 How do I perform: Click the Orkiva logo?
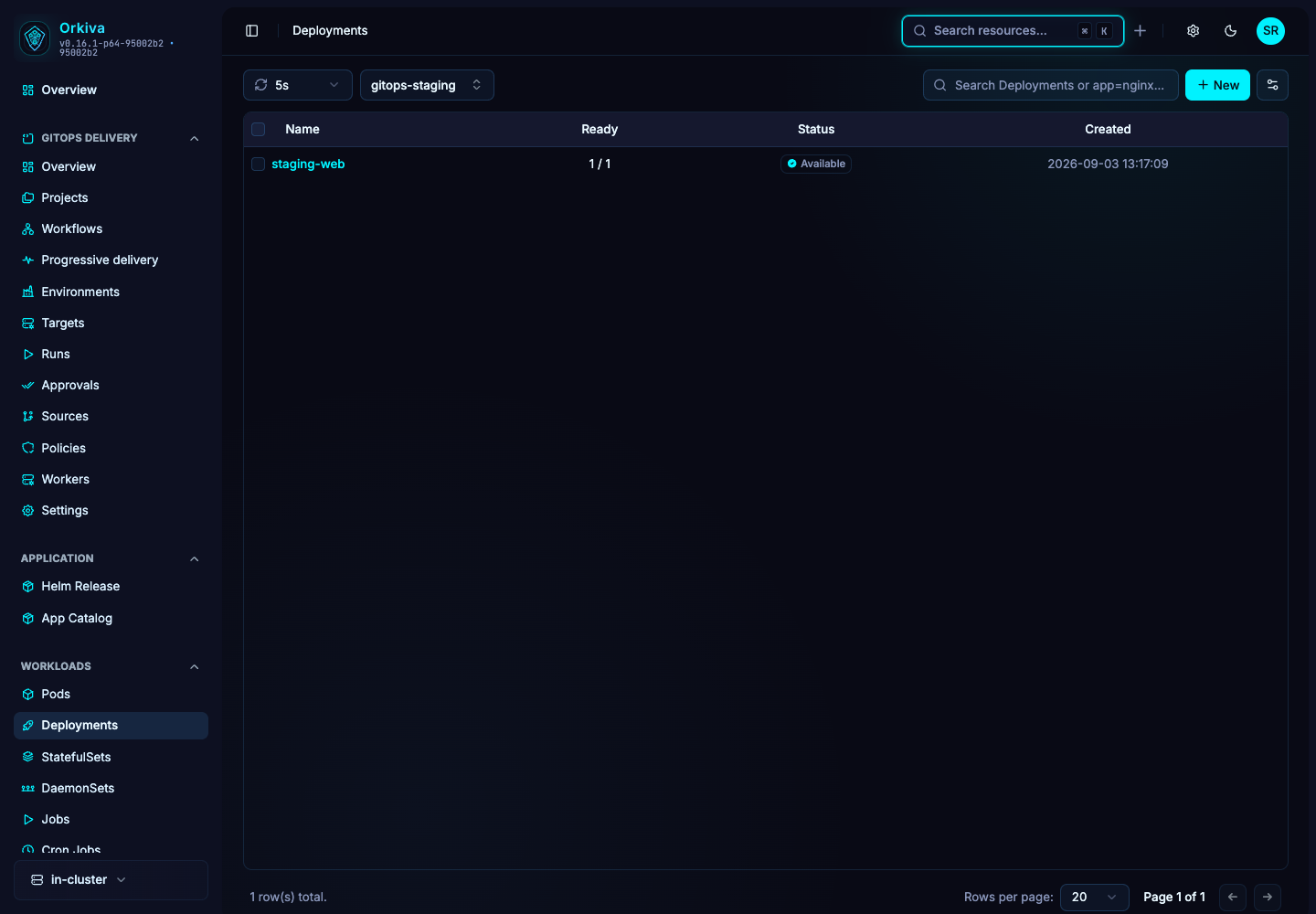[35, 38]
